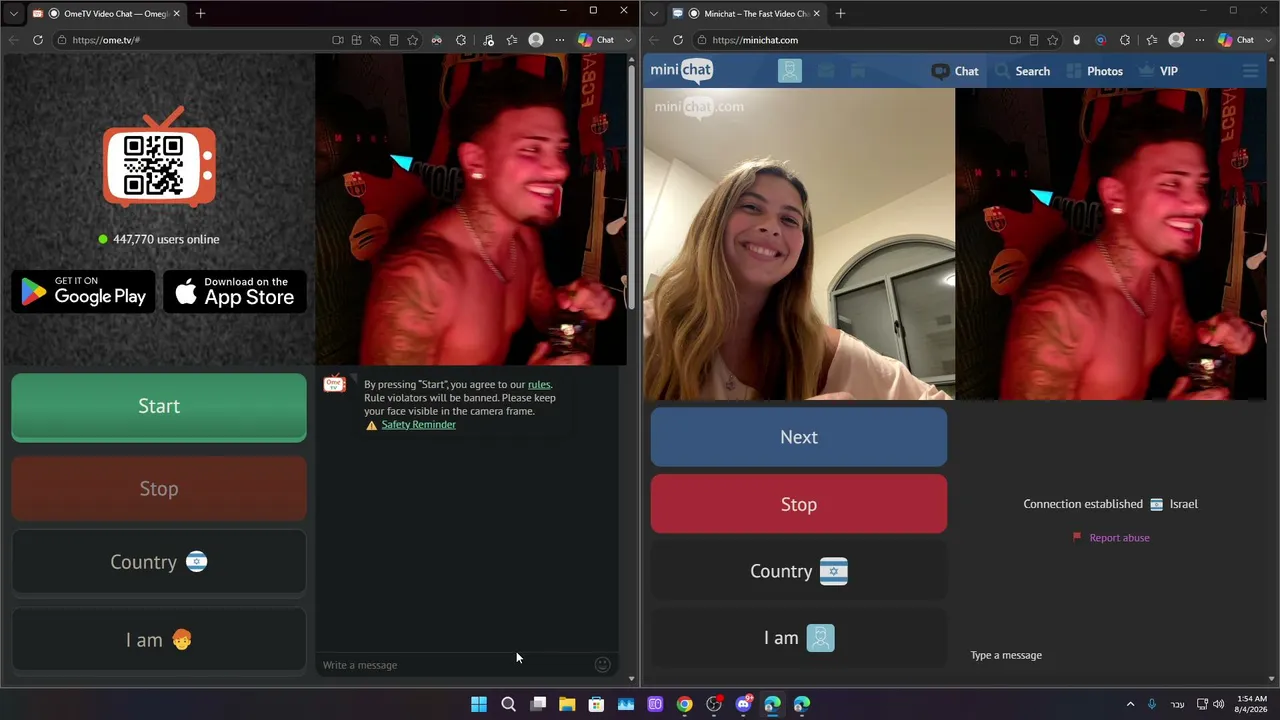Launch File Explorer from the taskbar

point(567,704)
